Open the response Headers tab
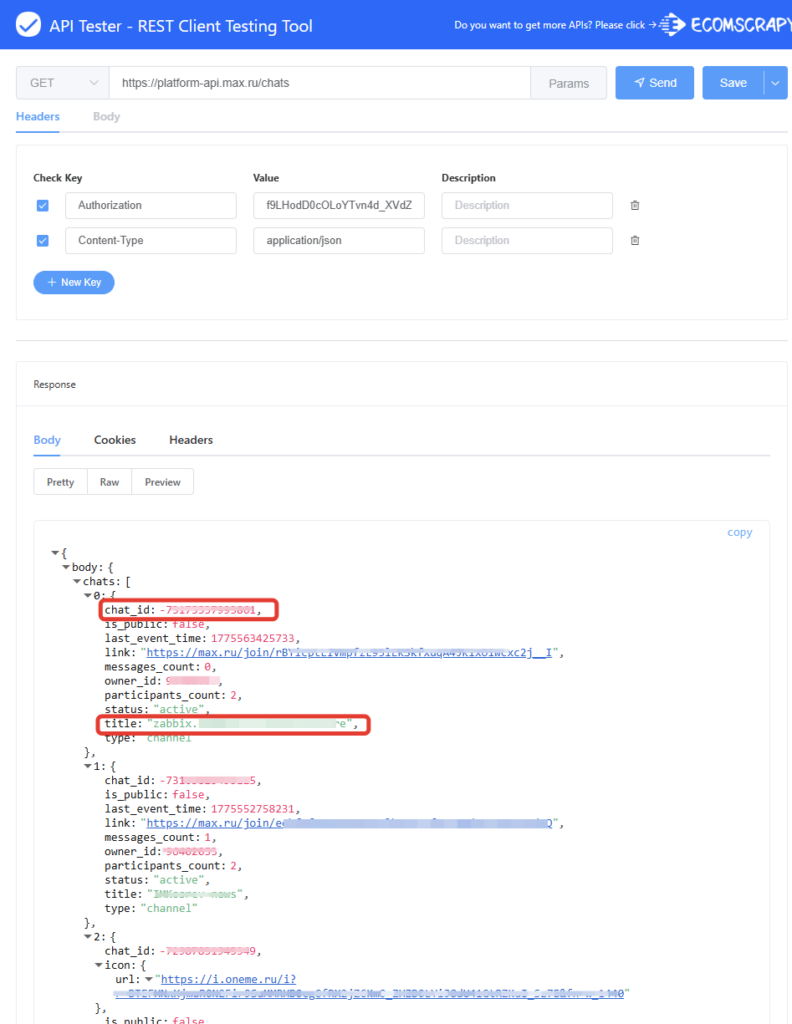Image resolution: width=792 pixels, height=1024 pixels. point(190,440)
